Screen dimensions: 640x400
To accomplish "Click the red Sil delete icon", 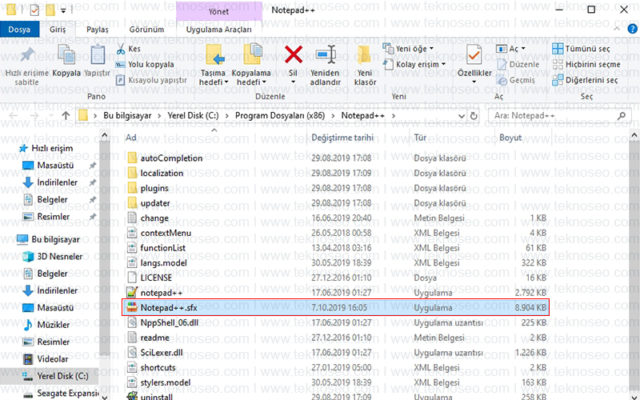I will (293, 54).
